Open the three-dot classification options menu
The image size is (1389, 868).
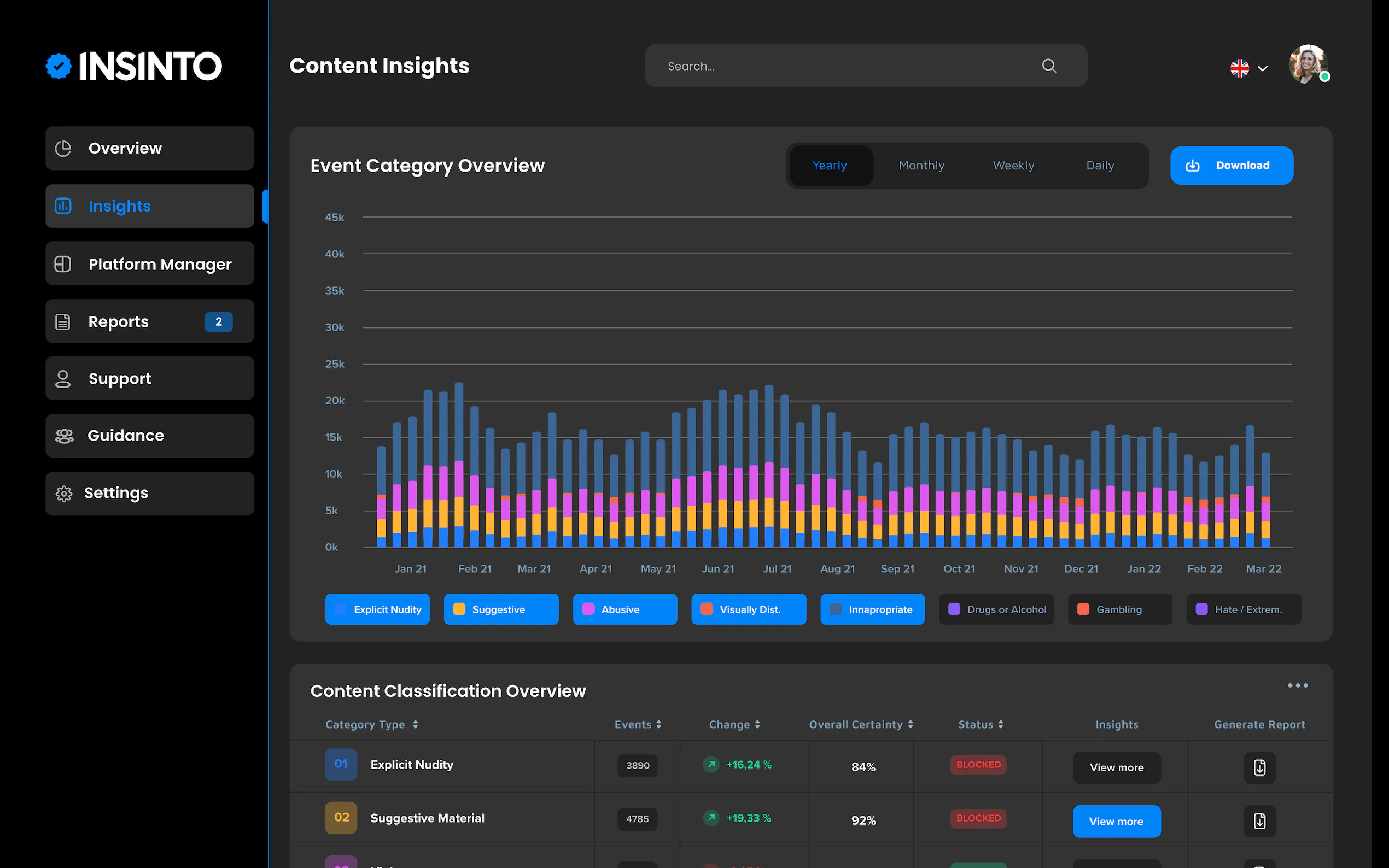tap(1297, 685)
